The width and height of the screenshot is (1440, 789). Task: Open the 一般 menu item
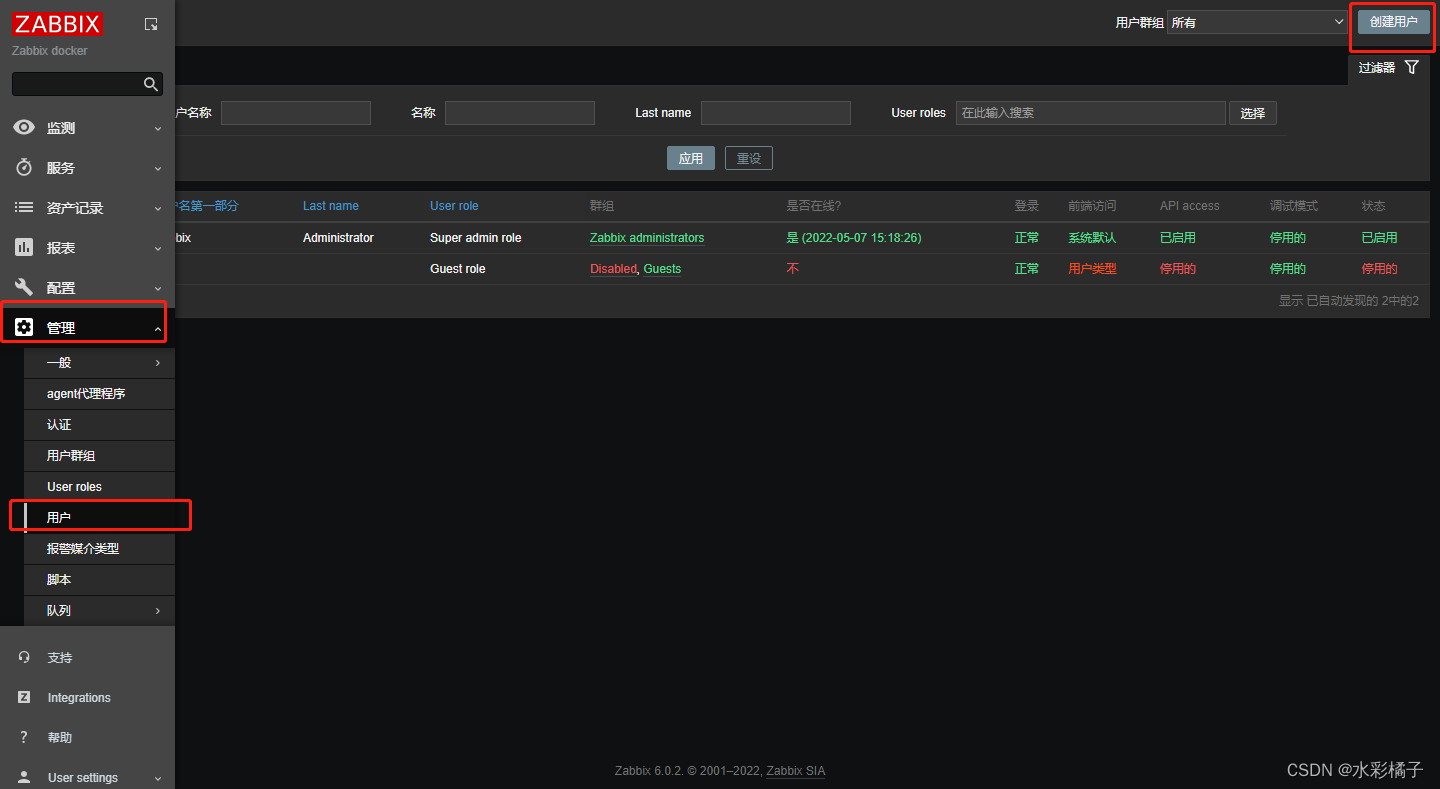point(99,363)
